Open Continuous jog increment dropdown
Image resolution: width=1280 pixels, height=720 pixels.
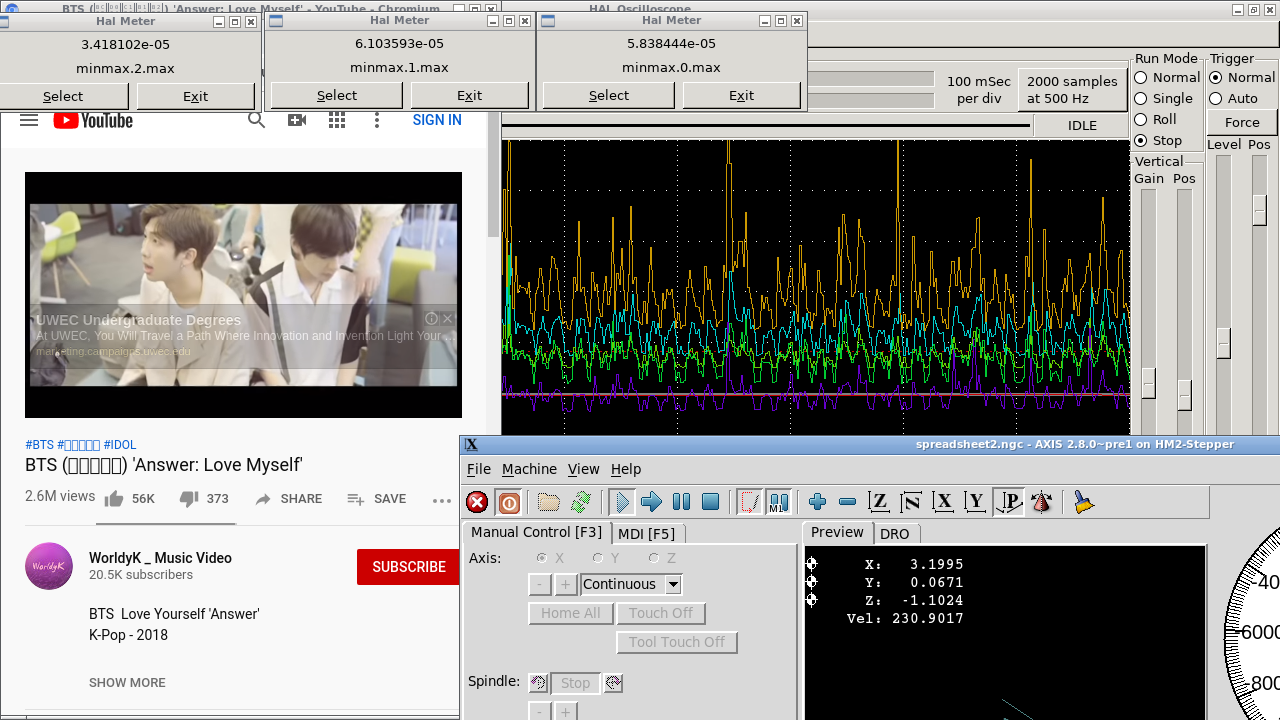pyautogui.click(x=673, y=584)
